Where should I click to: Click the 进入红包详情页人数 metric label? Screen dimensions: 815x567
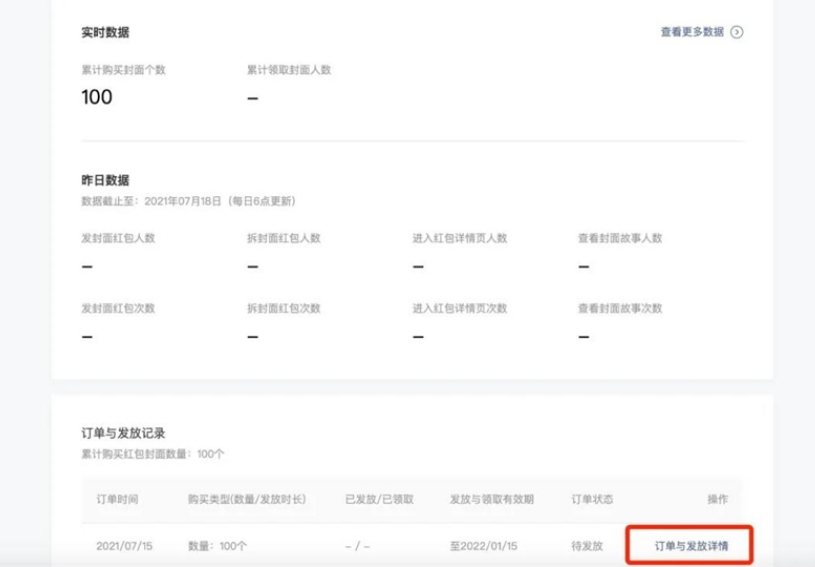[460, 238]
